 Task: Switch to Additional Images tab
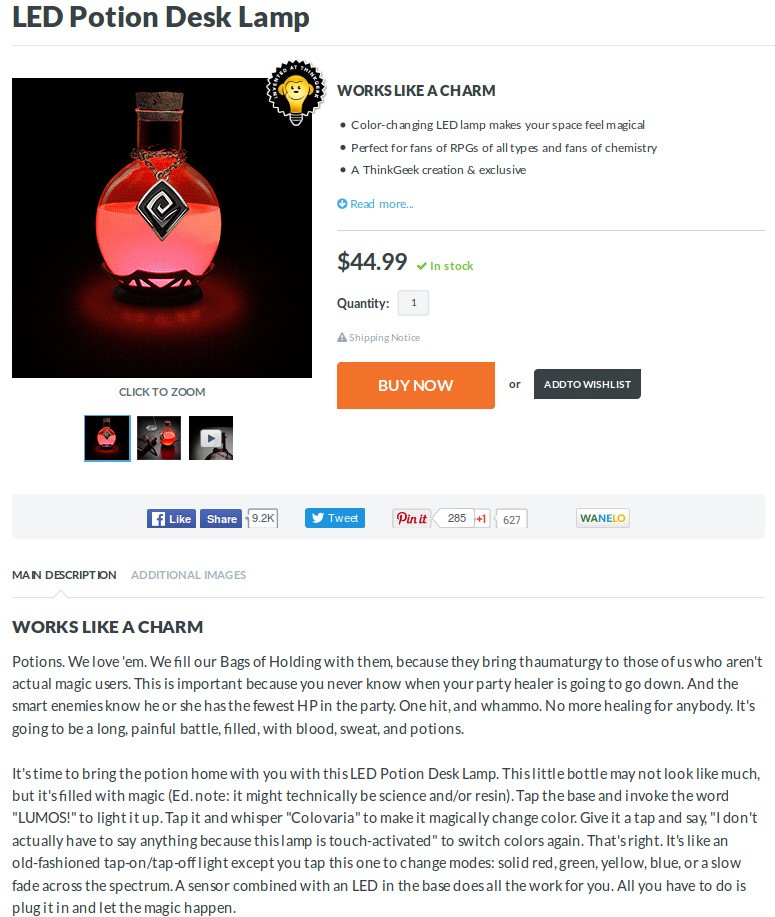click(188, 575)
